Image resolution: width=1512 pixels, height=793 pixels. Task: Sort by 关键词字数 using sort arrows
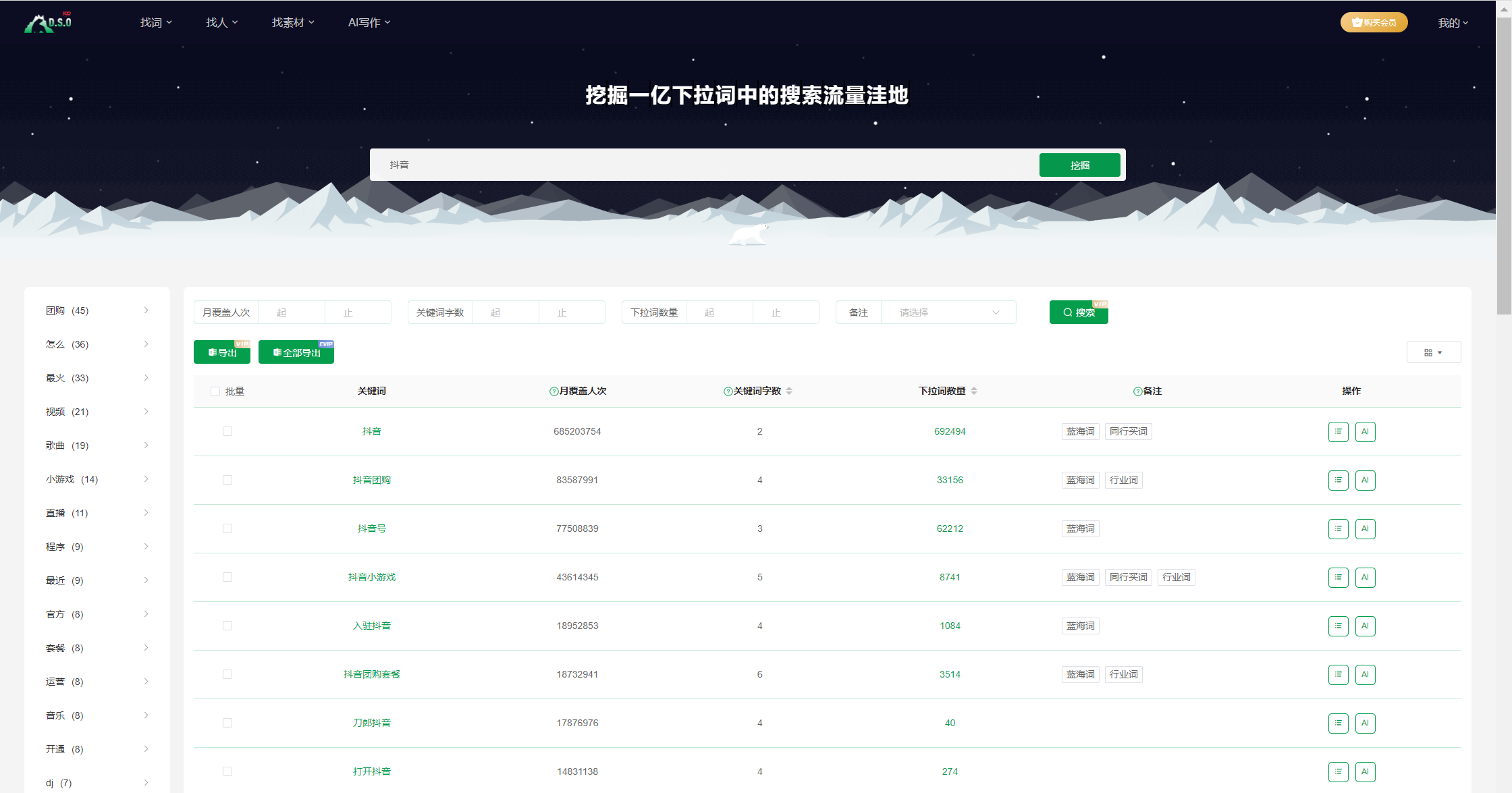(x=789, y=391)
